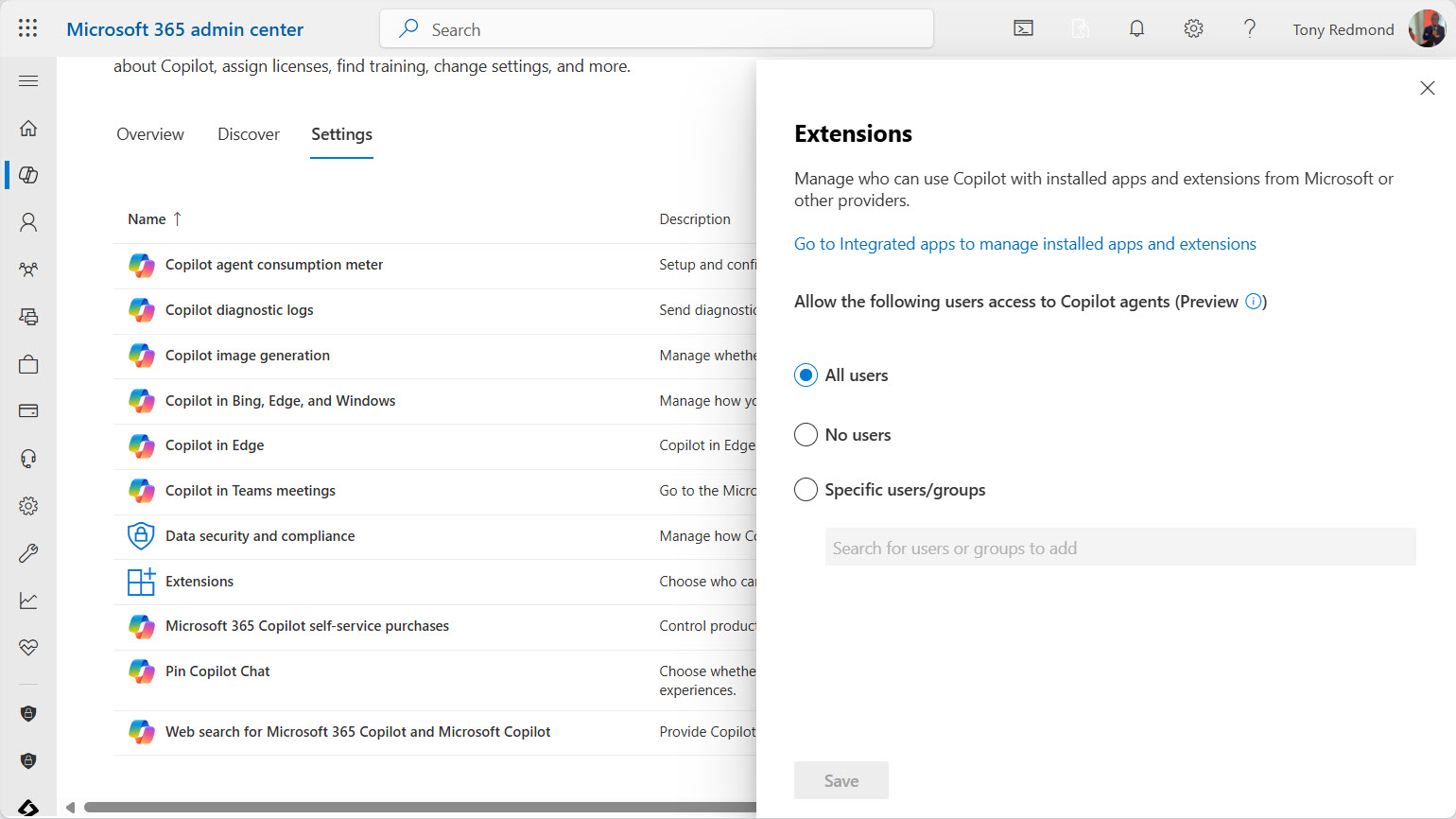The width and height of the screenshot is (1456, 819).
Task: Open the app launcher waffle icon
Action: (x=28, y=28)
